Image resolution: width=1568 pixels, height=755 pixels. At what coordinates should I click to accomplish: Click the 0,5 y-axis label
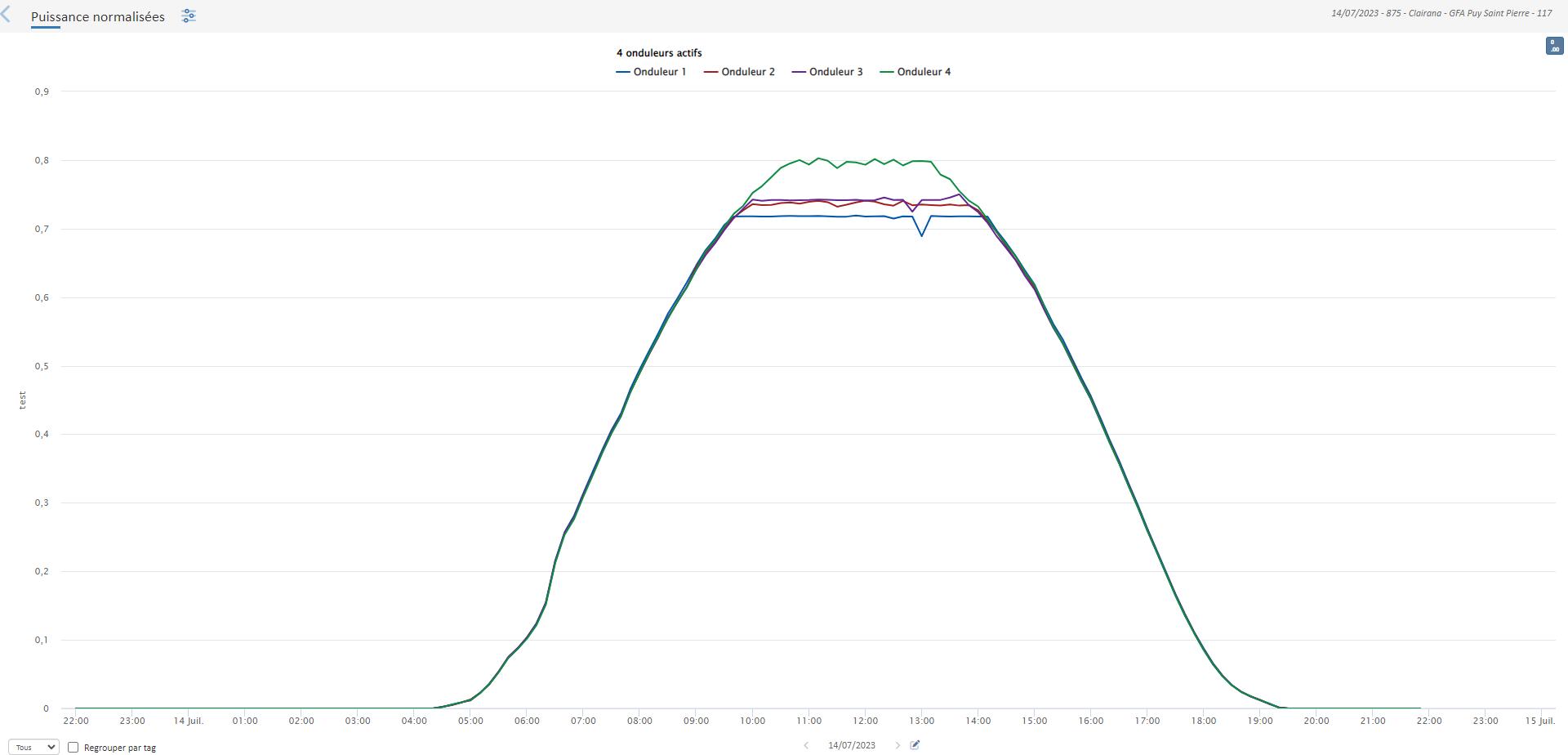(x=42, y=366)
